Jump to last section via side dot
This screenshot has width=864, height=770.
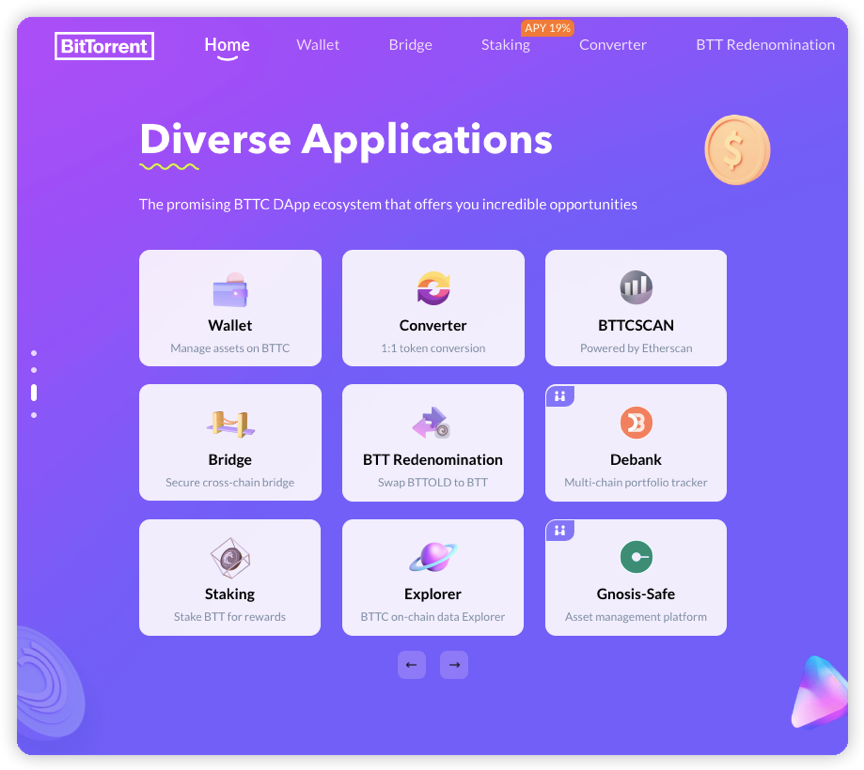point(34,415)
